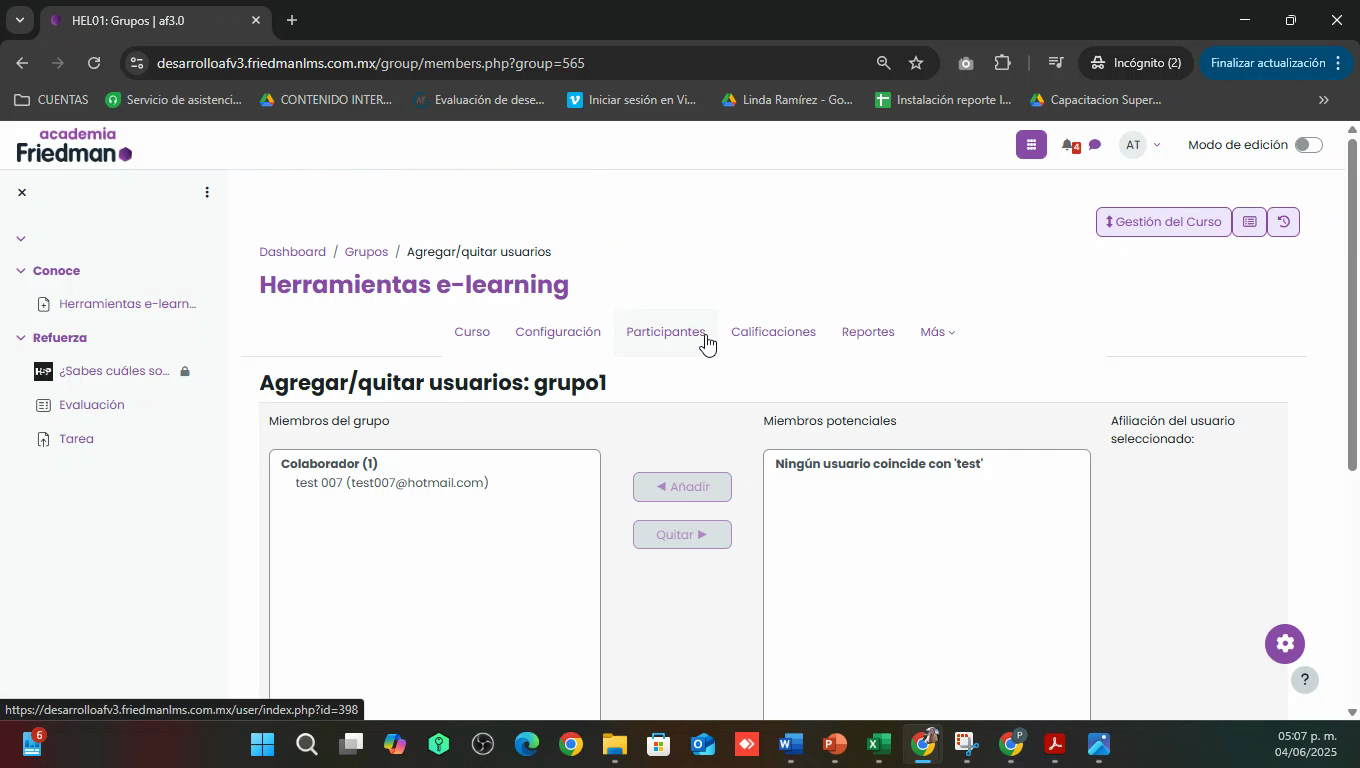Click the zoom magnifier icon in address bar
The height and width of the screenshot is (768, 1360).
(883, 63)
